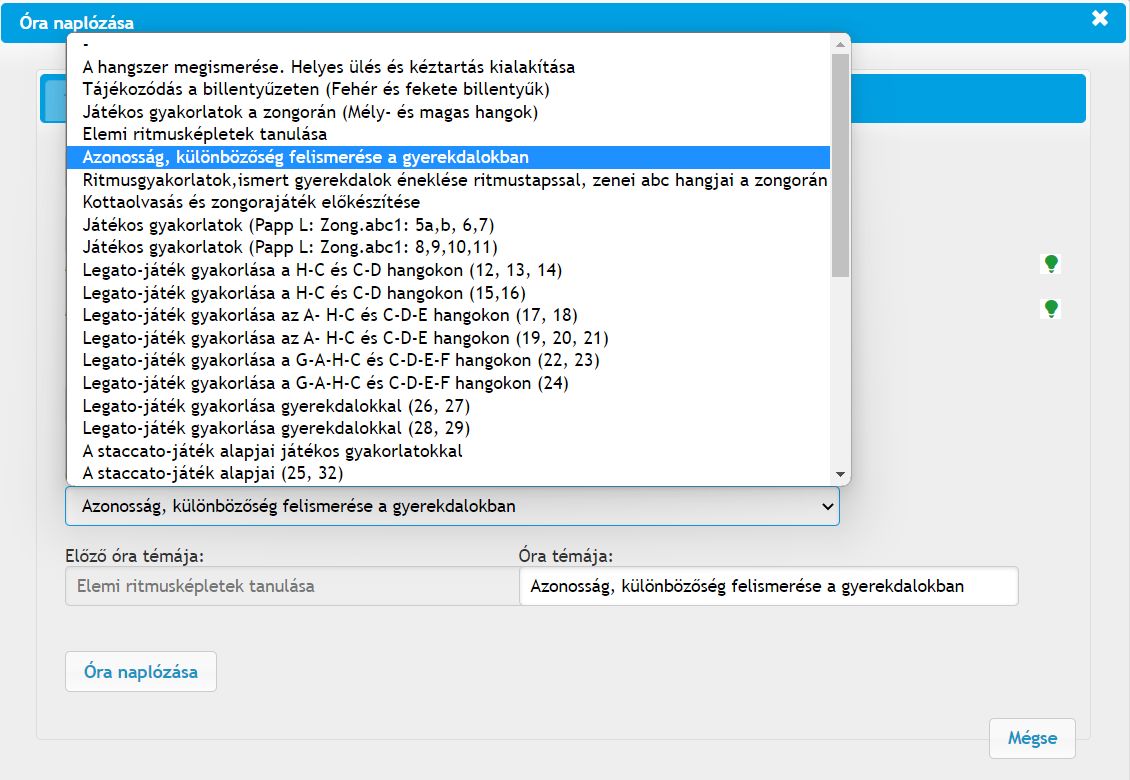Click the lower green lightbulb hint icon
Viewport: 1130px width, 780px height.
[x=1050, y=308]
